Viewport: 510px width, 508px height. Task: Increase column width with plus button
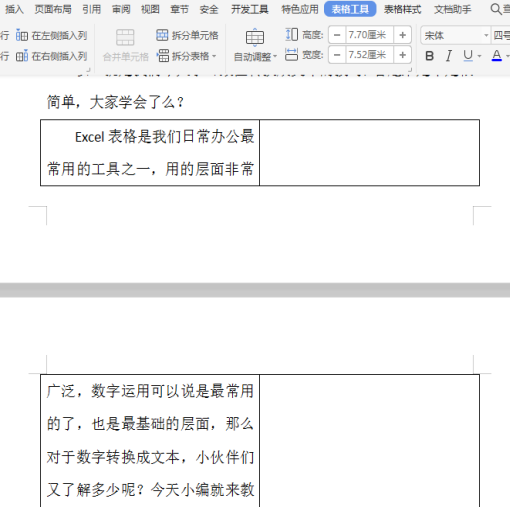click(402, 55)
